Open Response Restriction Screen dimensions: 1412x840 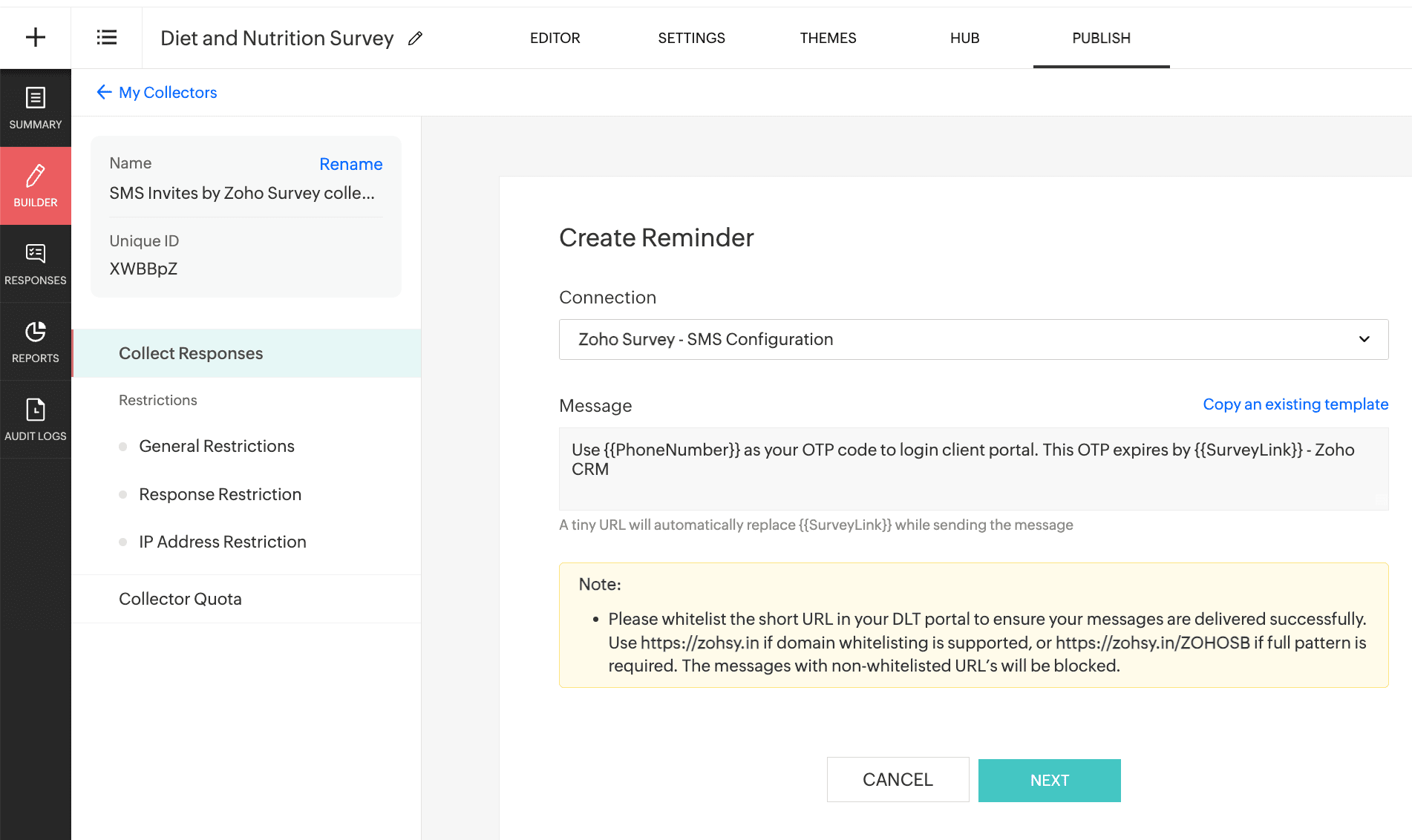click(220, 494)
